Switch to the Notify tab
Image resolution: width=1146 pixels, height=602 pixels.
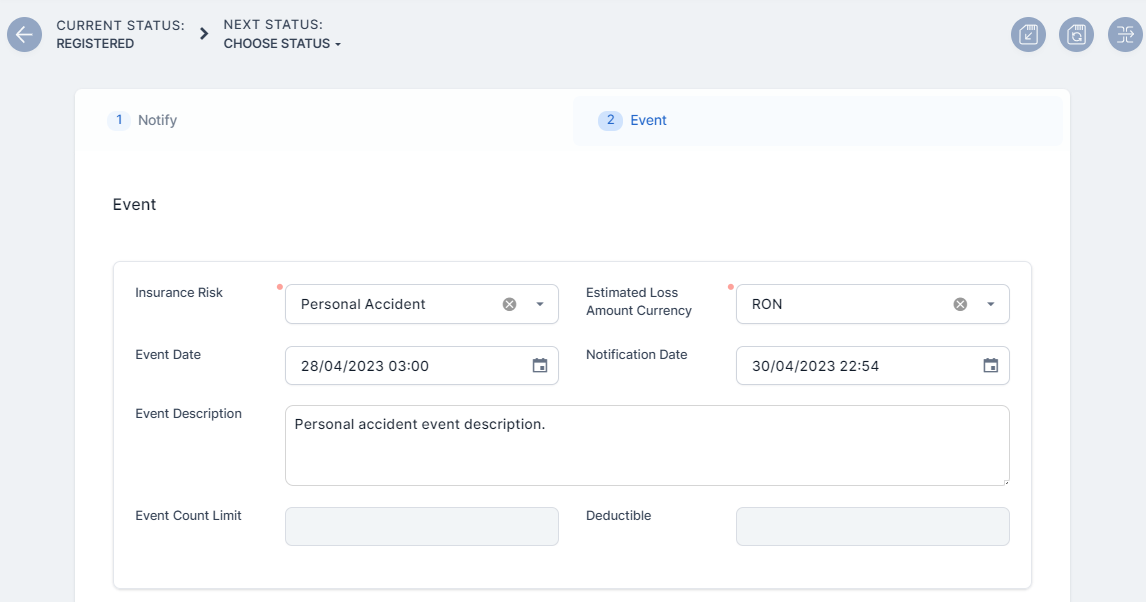point(157,120)
